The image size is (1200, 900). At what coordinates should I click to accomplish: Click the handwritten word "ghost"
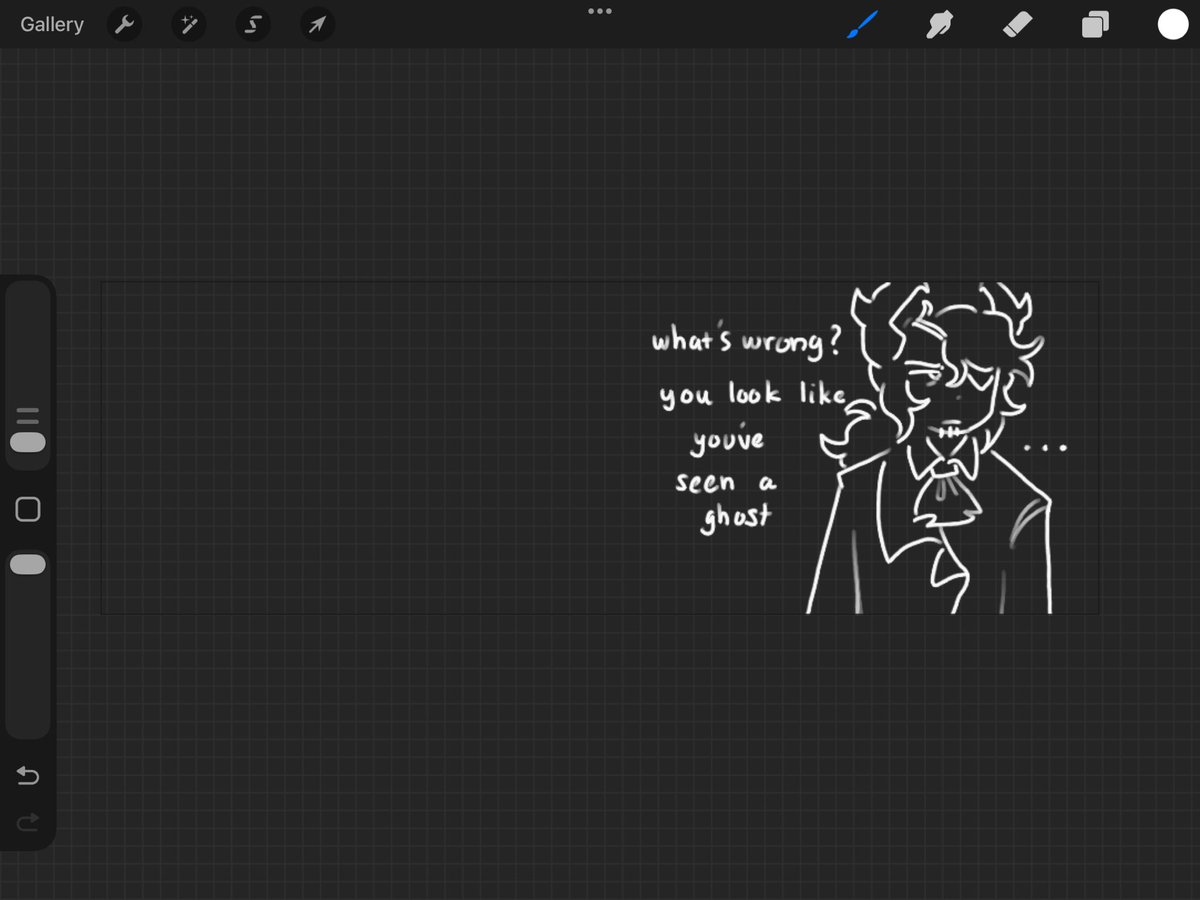point(736,517)
